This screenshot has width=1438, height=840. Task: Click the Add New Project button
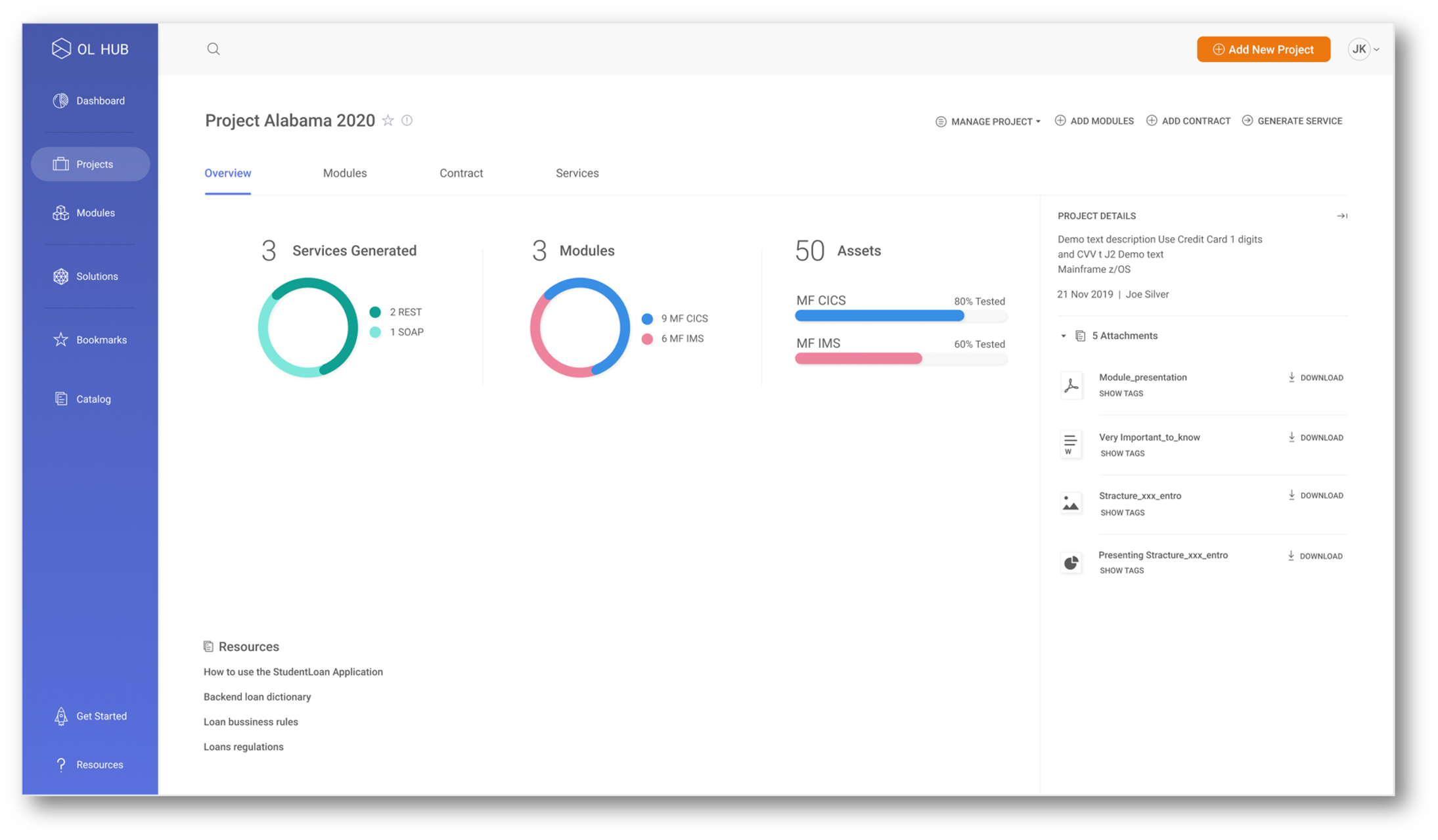point(1263,49)
